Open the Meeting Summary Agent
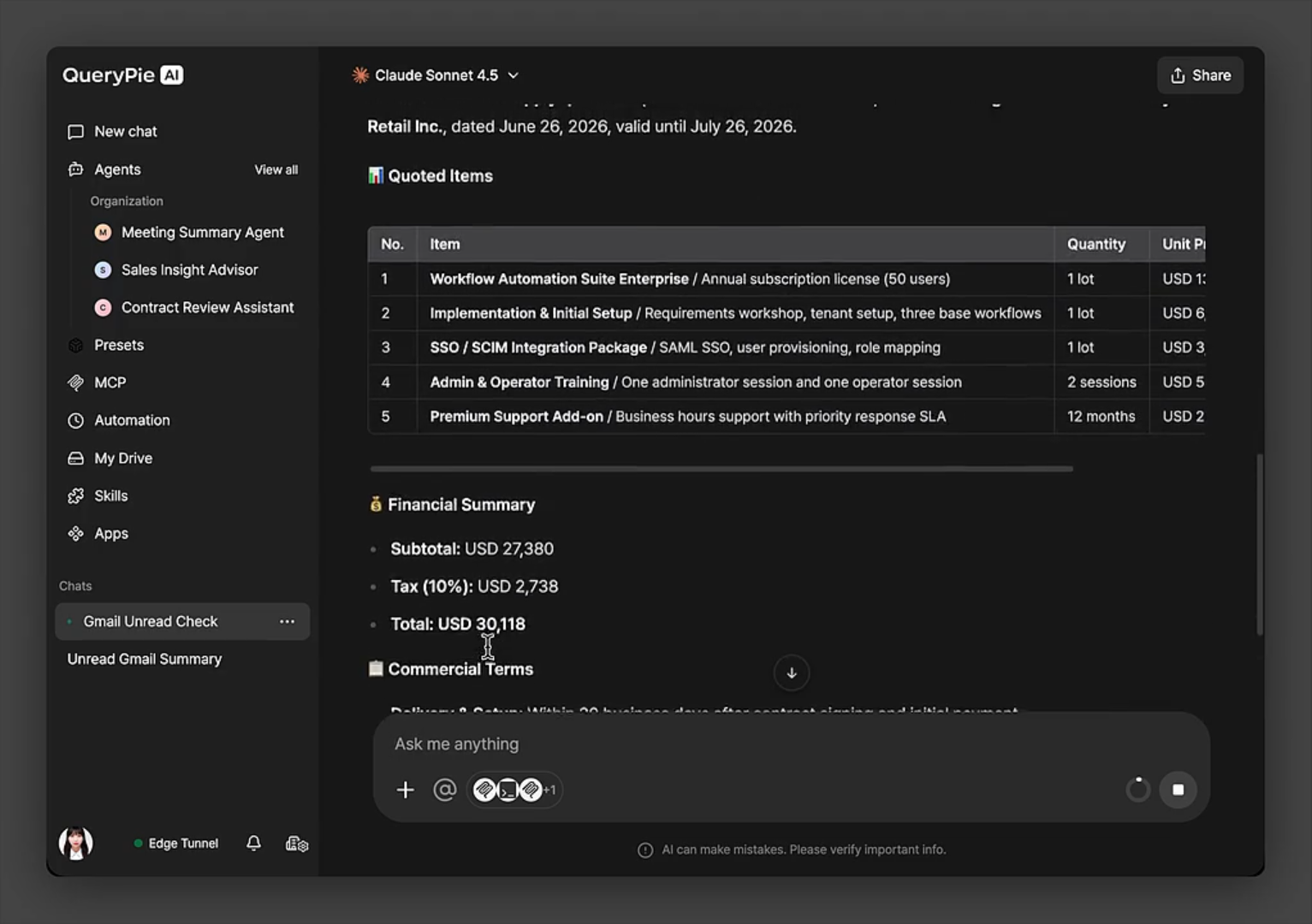Viewport: 1312px width, 924px height. (189, 232)
